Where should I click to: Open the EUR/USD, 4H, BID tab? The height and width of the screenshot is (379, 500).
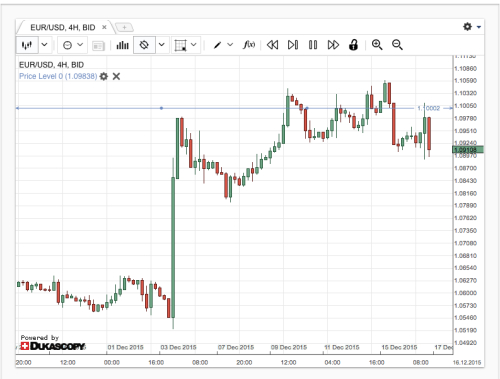pos(63,27)
